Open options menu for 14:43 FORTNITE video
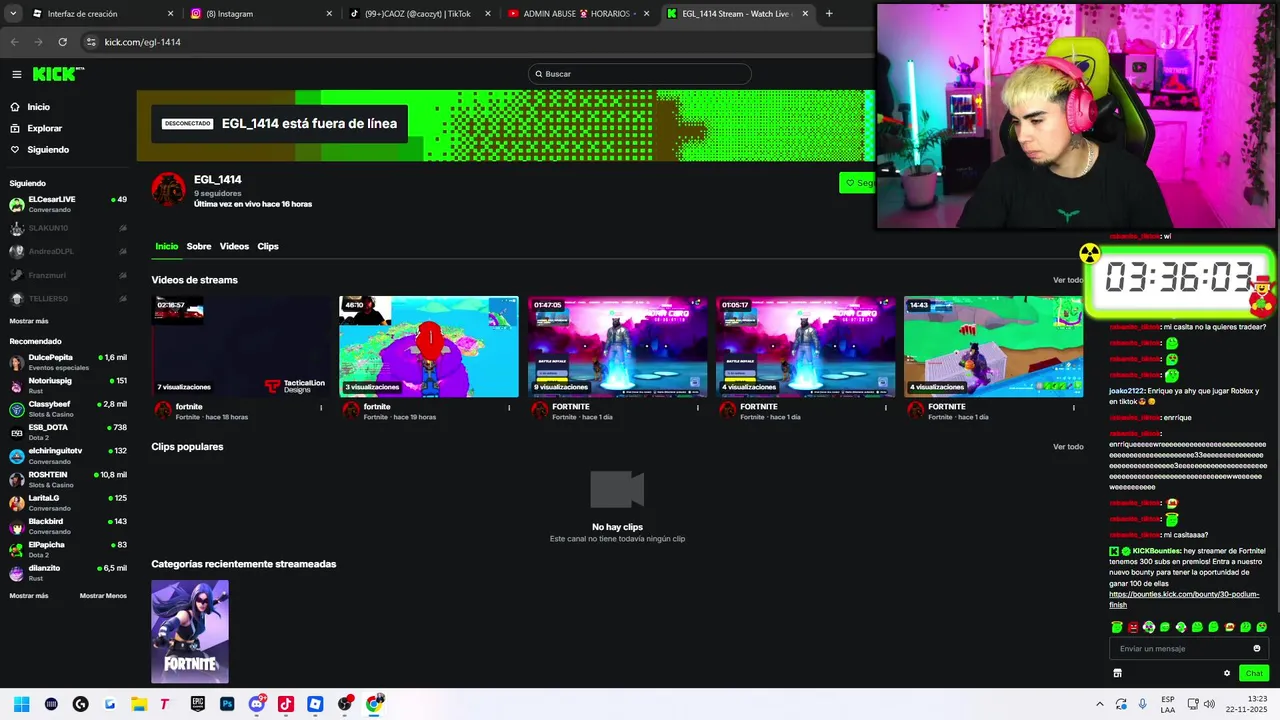 (x=1074, y=407)
